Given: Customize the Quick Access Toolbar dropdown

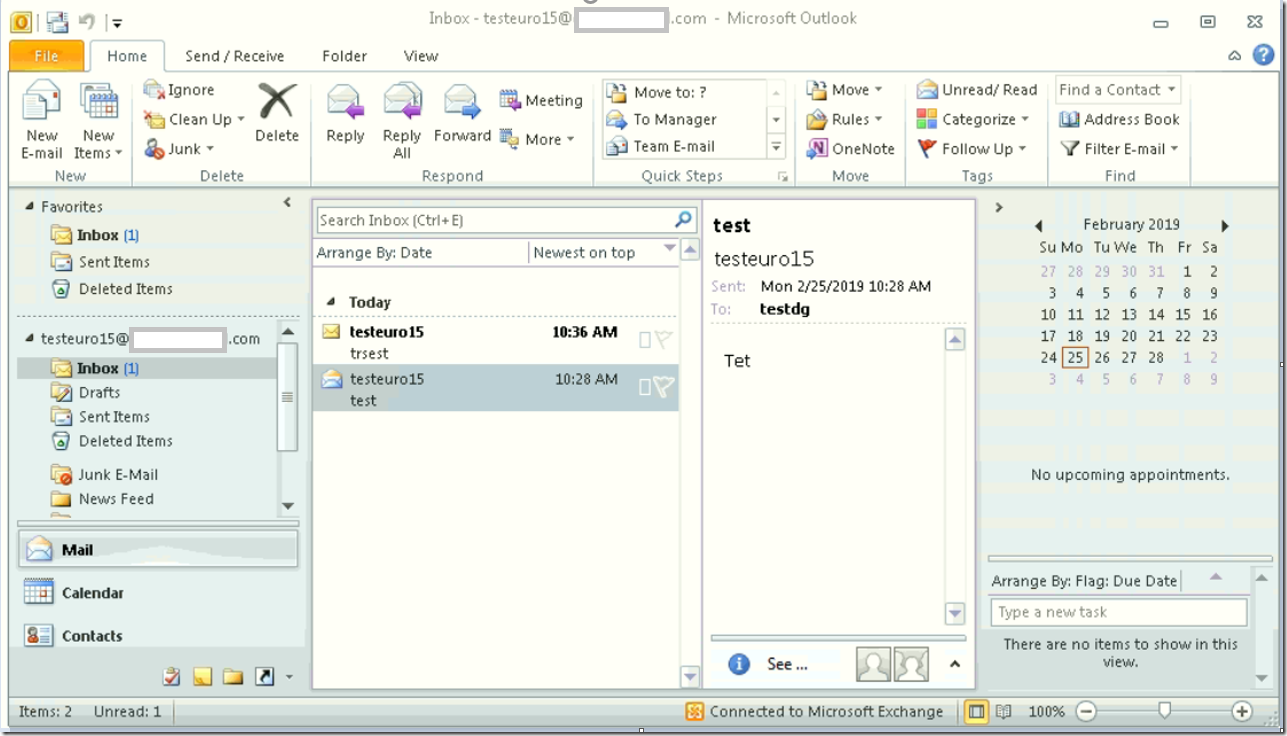Looking at the screenshot, I should [117, 21].
